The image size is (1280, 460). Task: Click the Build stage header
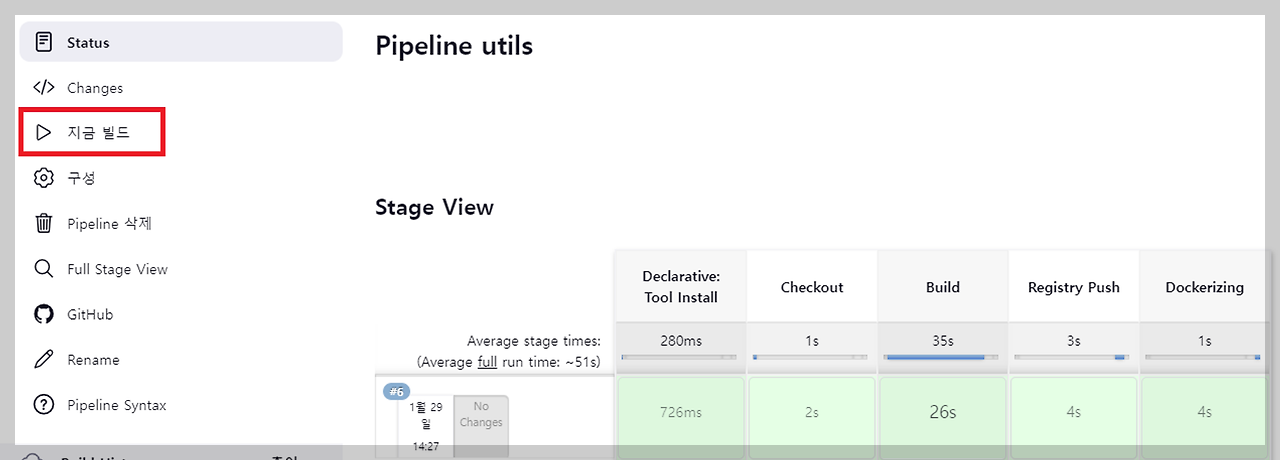click(943, 286)
